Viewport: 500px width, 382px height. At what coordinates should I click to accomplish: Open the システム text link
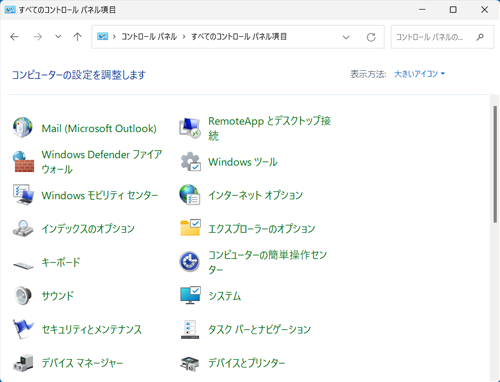(225, 295)
